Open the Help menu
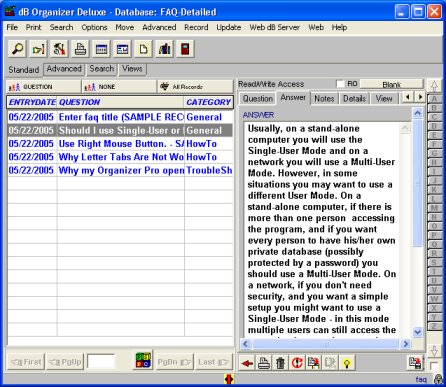 tap(339, 27)
